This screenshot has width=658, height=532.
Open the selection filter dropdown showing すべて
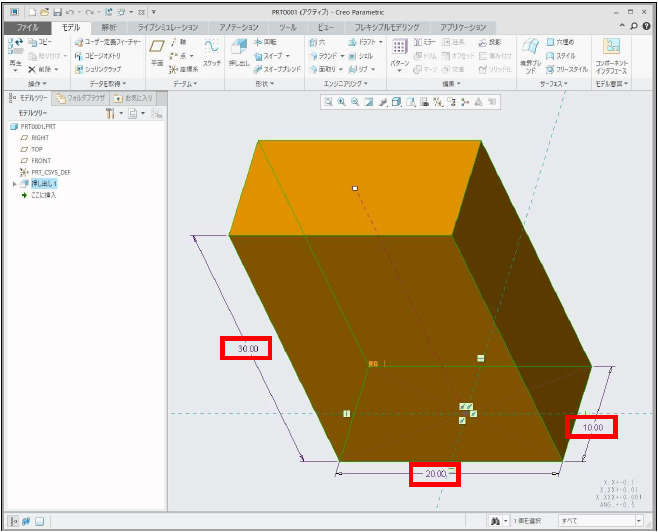click(x=600, y=521)
